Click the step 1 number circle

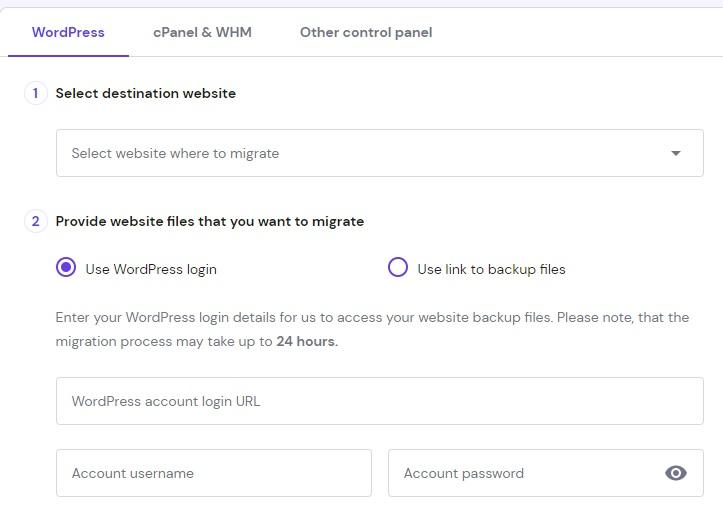coord(35,93)
